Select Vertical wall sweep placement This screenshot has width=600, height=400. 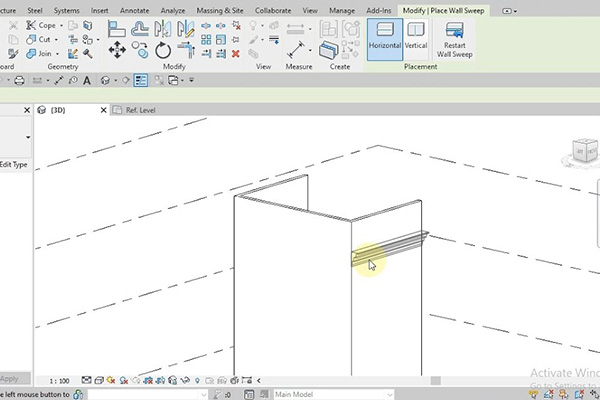[x=416, y=39]
